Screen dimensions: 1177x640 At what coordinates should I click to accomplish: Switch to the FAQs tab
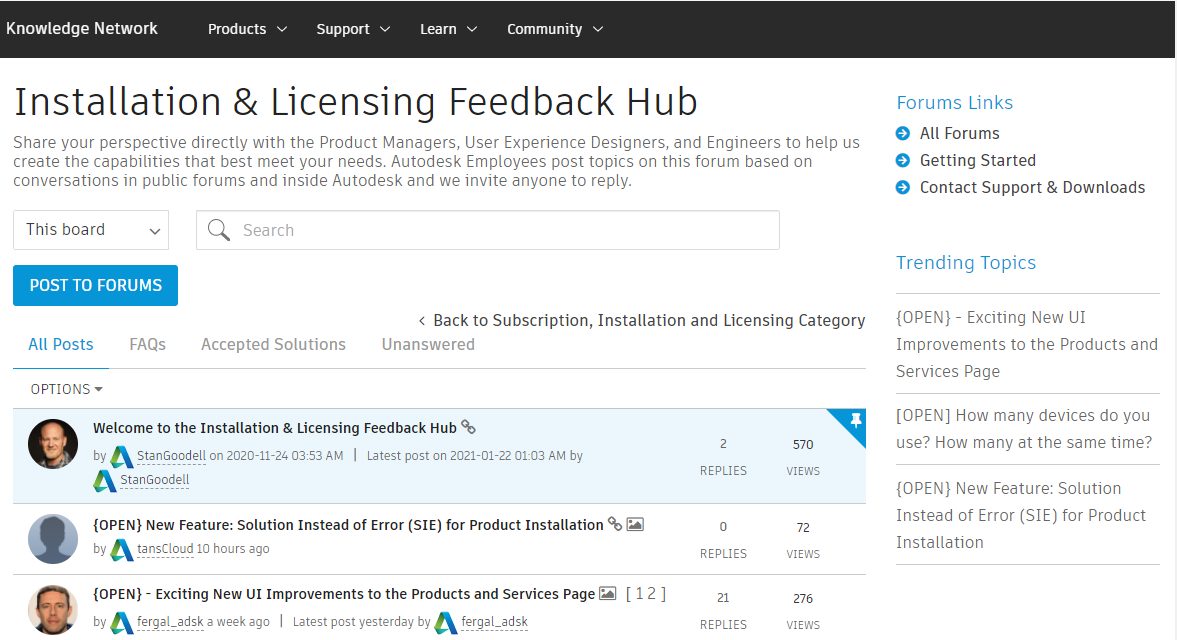click(x=147, y=344)
